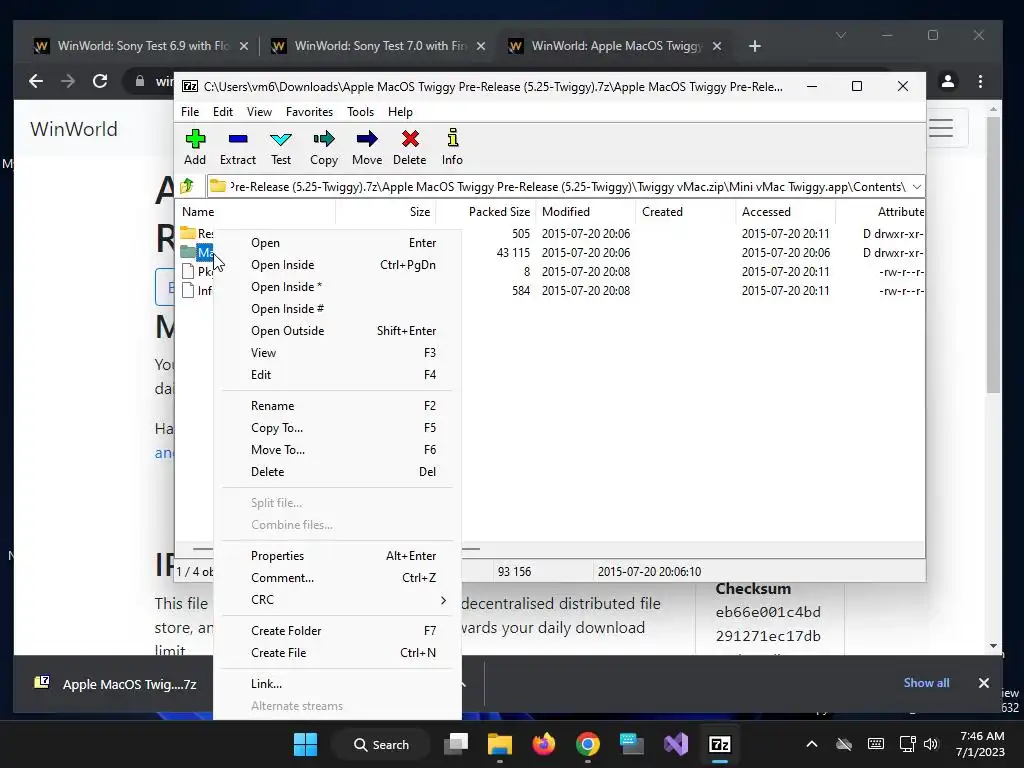The image size is (1024, 768).
Task: Reload the browser page
Action: pyautogui.click(x=100, y=81)
